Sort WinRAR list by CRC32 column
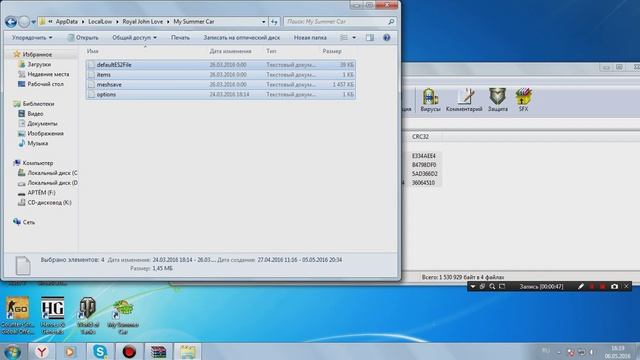The image size is (640, 360). click(420, 137)
